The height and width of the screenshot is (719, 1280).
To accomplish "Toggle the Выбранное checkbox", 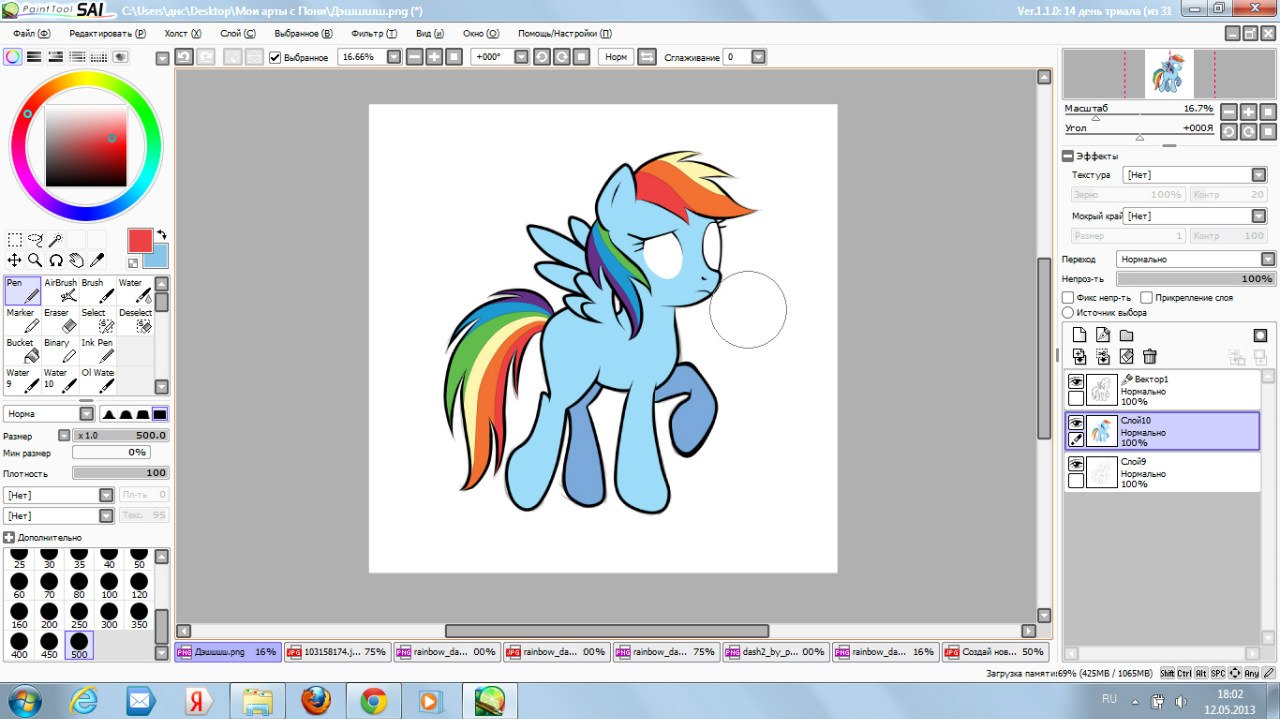I will click(276, 57).
